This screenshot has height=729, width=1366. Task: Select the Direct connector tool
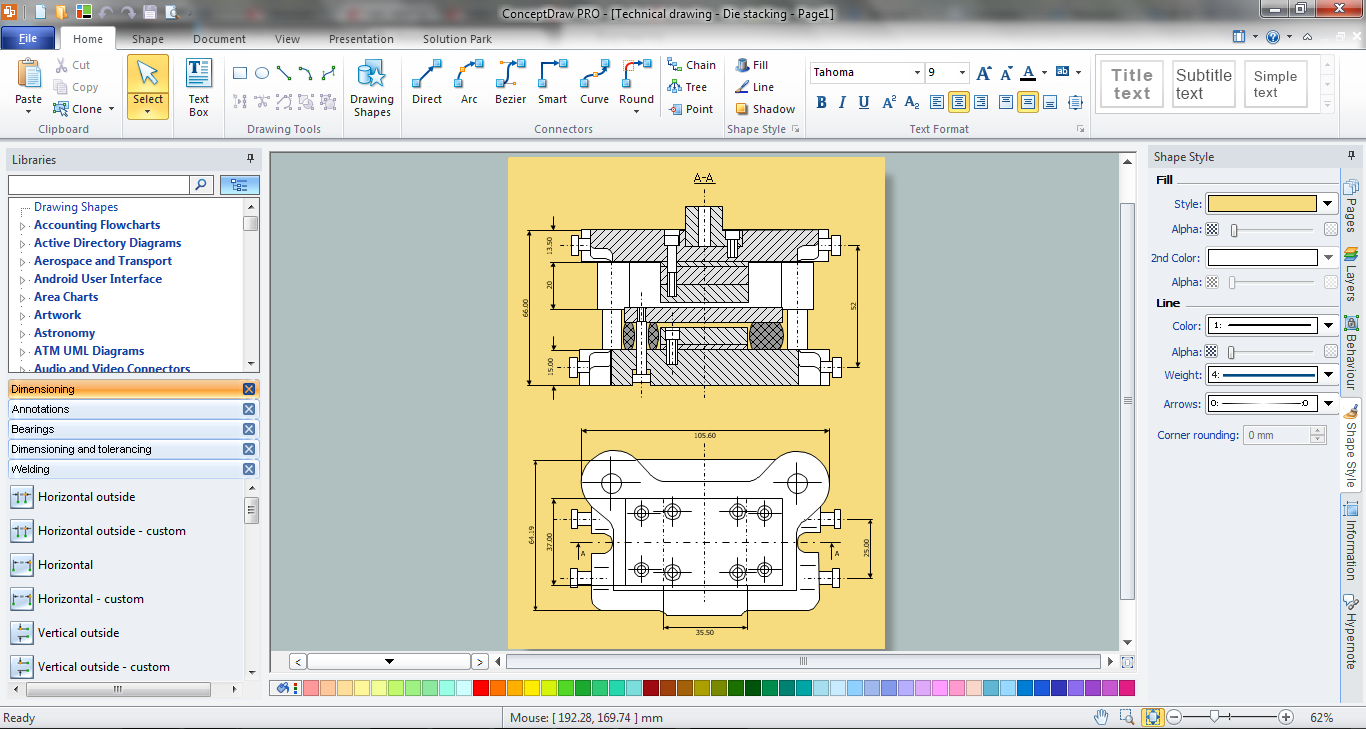pos(427,85)
